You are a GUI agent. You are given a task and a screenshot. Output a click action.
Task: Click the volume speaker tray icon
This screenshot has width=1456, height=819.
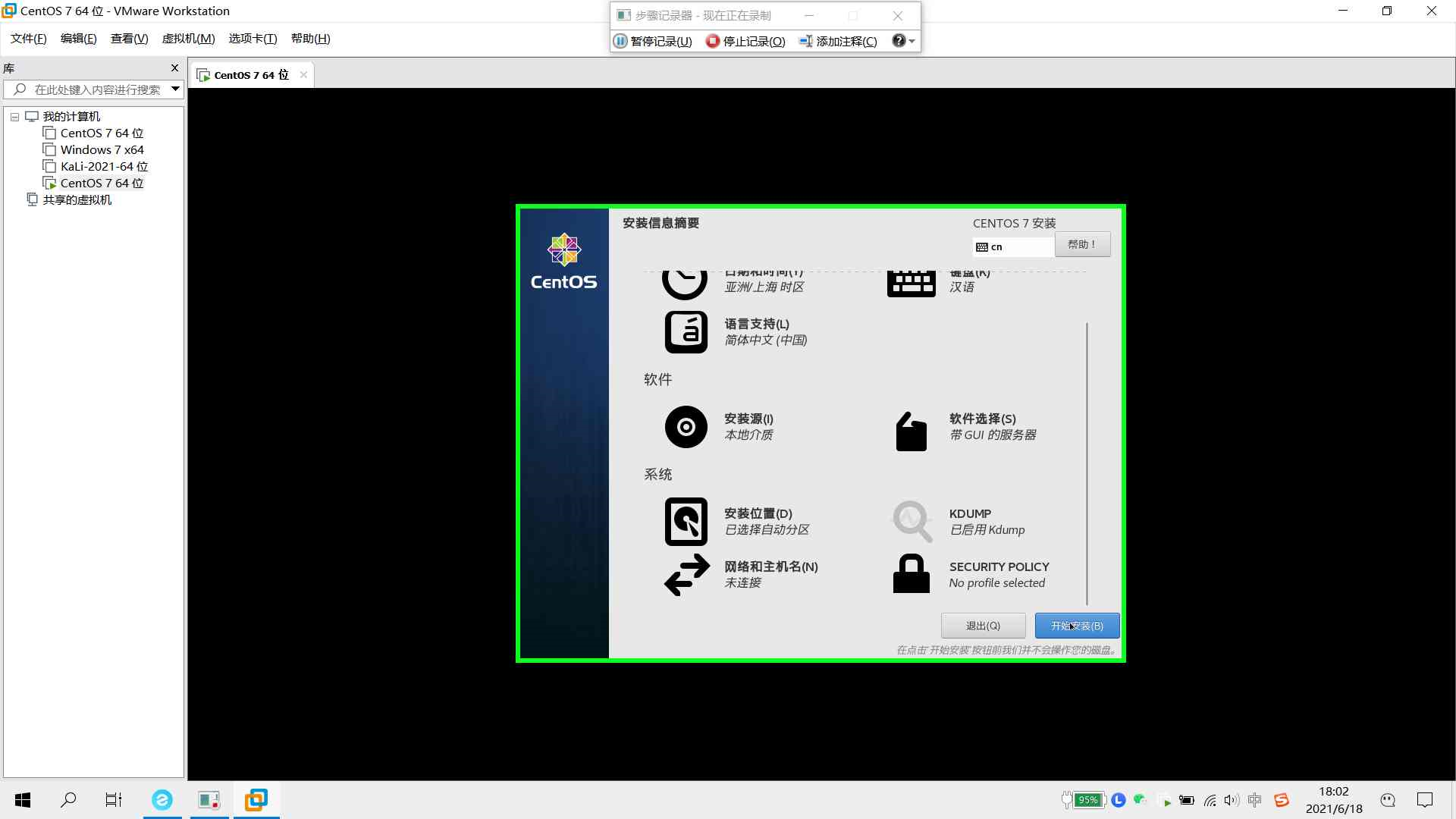(x=1232, y=800)
